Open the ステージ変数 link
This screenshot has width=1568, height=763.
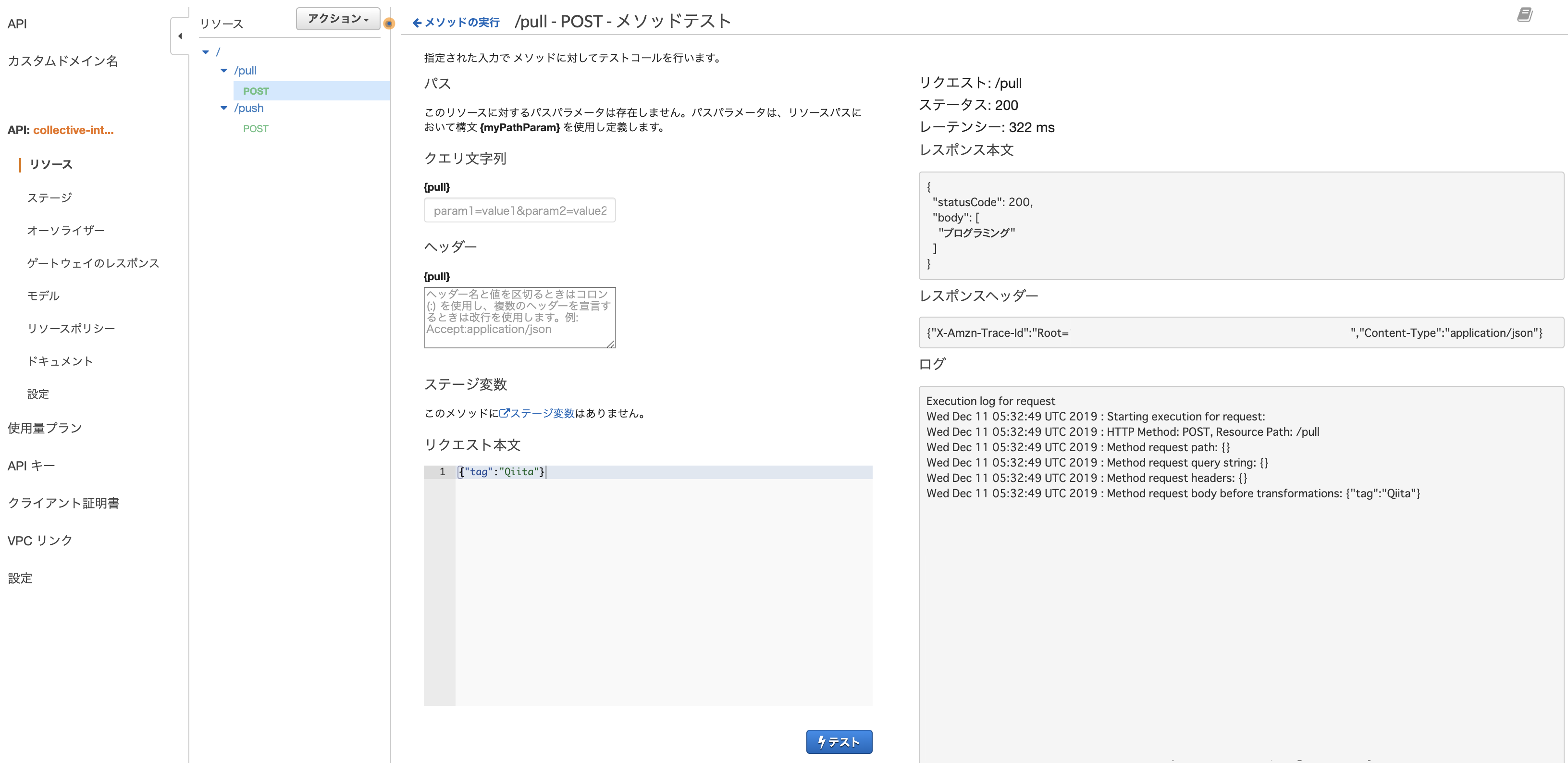click(x=543, y=413)
